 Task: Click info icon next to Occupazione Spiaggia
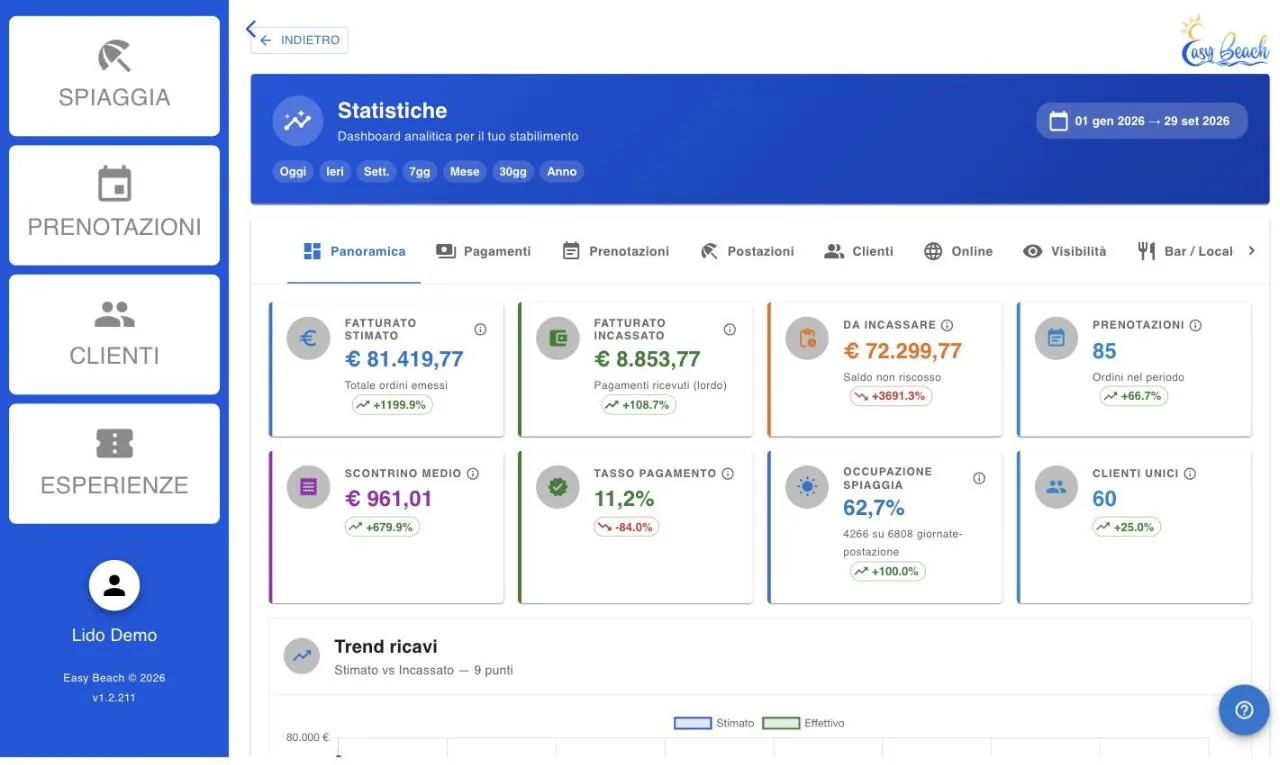[x=979, y=478]
